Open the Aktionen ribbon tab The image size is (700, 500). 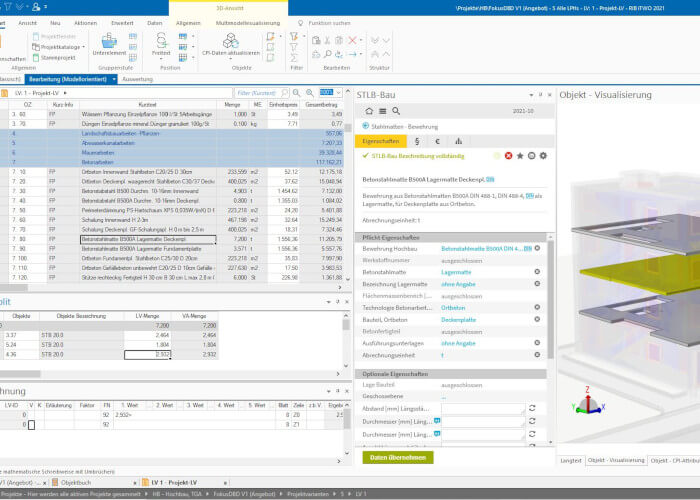[85, 23]
